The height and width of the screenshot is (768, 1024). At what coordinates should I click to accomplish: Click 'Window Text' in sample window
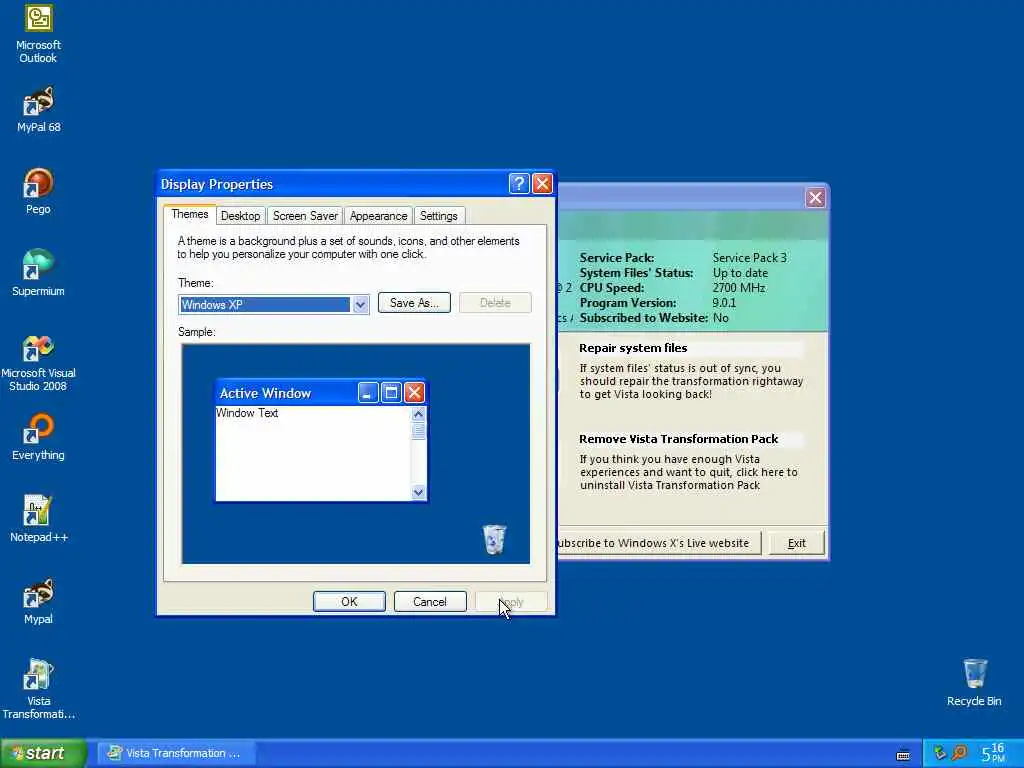click(248, 413)
